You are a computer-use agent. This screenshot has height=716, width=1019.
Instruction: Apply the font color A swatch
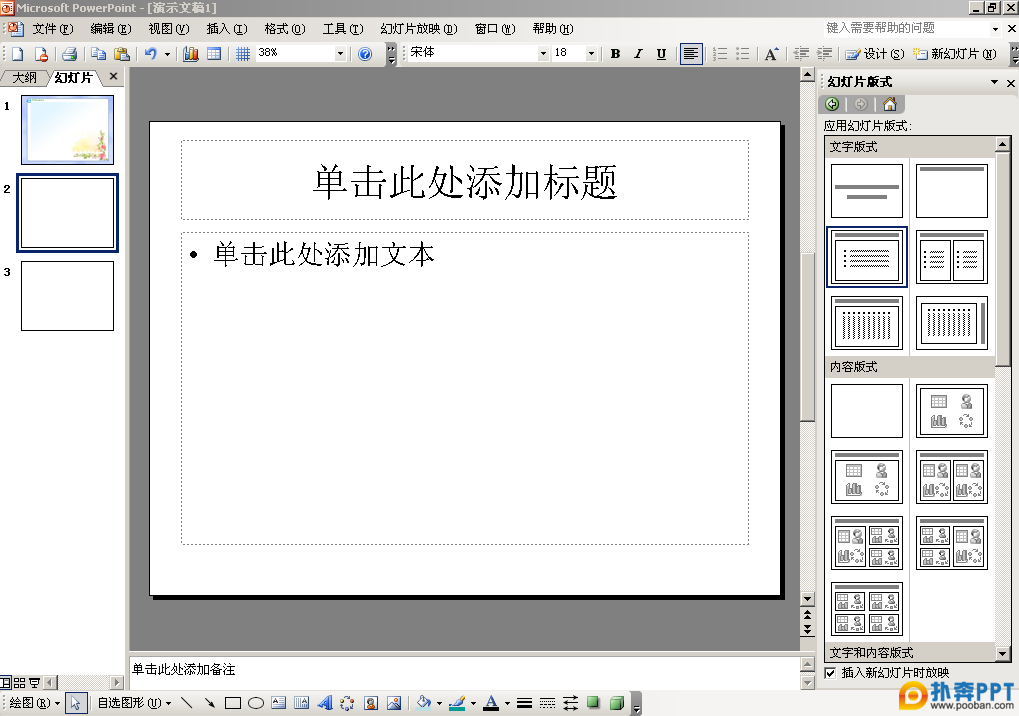point(491,702)
